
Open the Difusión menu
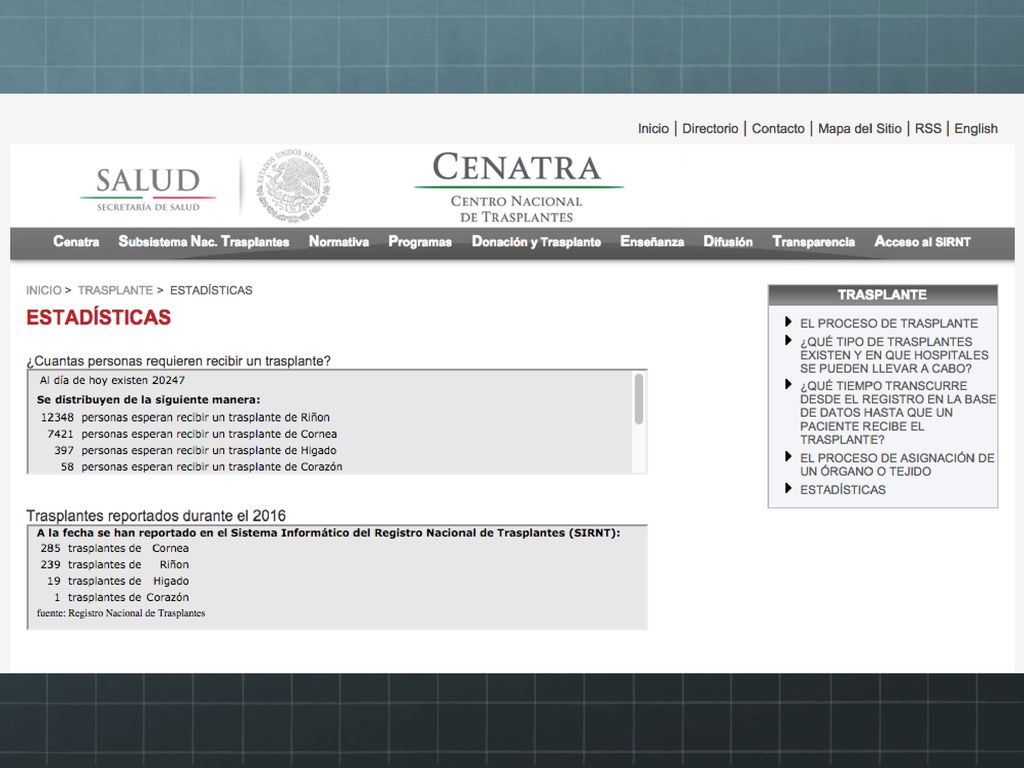coord(728,242)
